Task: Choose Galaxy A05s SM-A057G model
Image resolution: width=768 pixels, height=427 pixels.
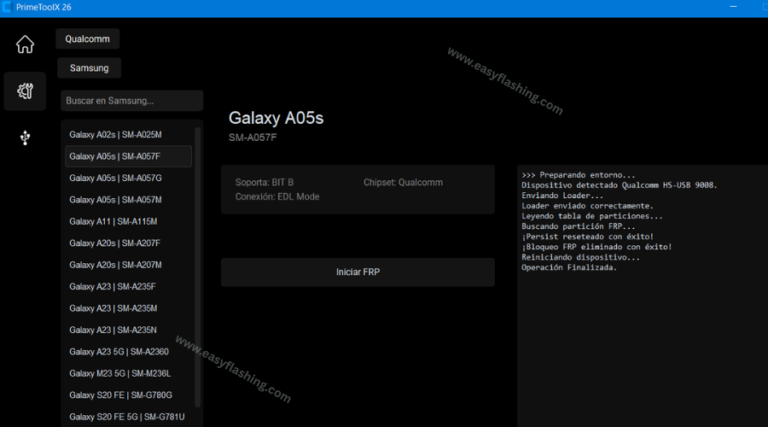Action: 128,178
